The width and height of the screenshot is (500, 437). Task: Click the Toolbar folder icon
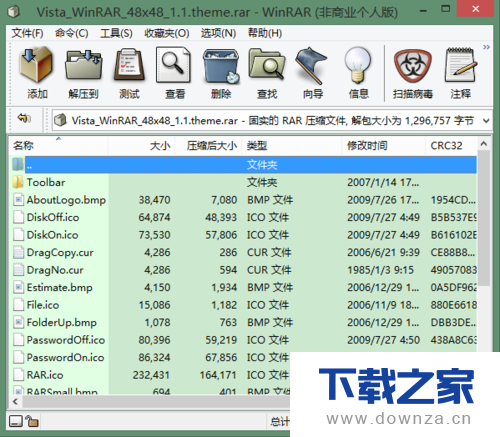(18, 182)
